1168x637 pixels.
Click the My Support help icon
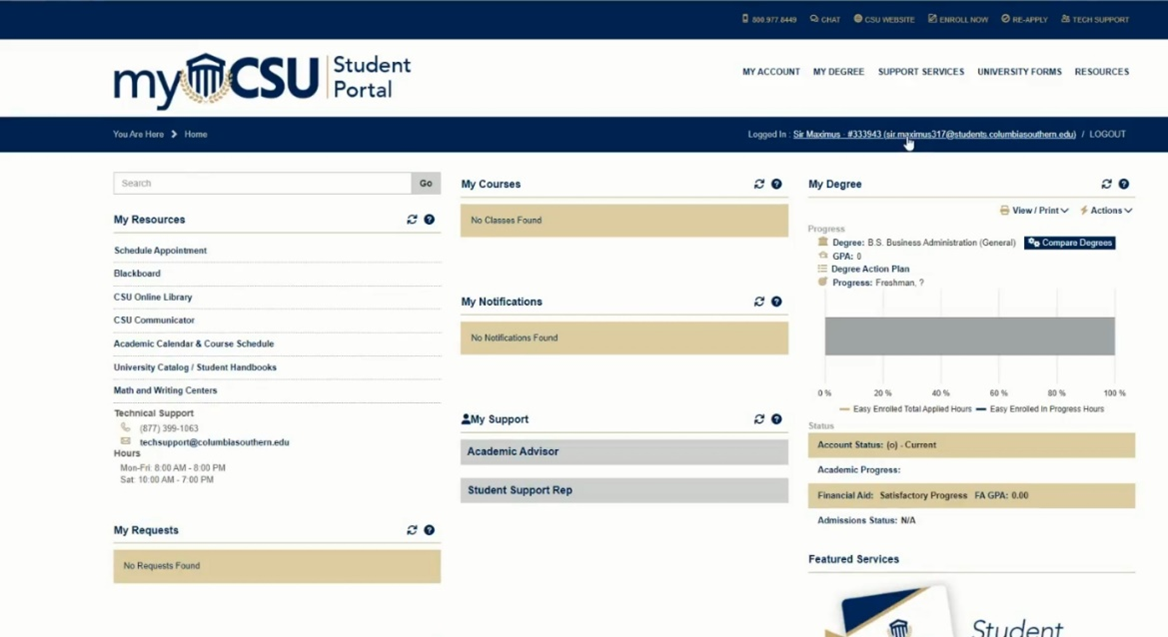[776, 420]
